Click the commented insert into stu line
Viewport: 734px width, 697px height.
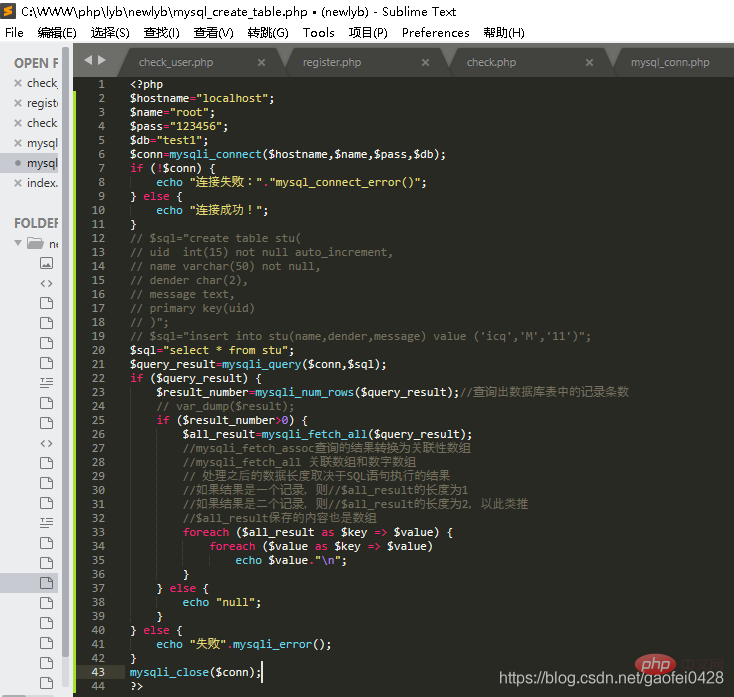point(360,336)
